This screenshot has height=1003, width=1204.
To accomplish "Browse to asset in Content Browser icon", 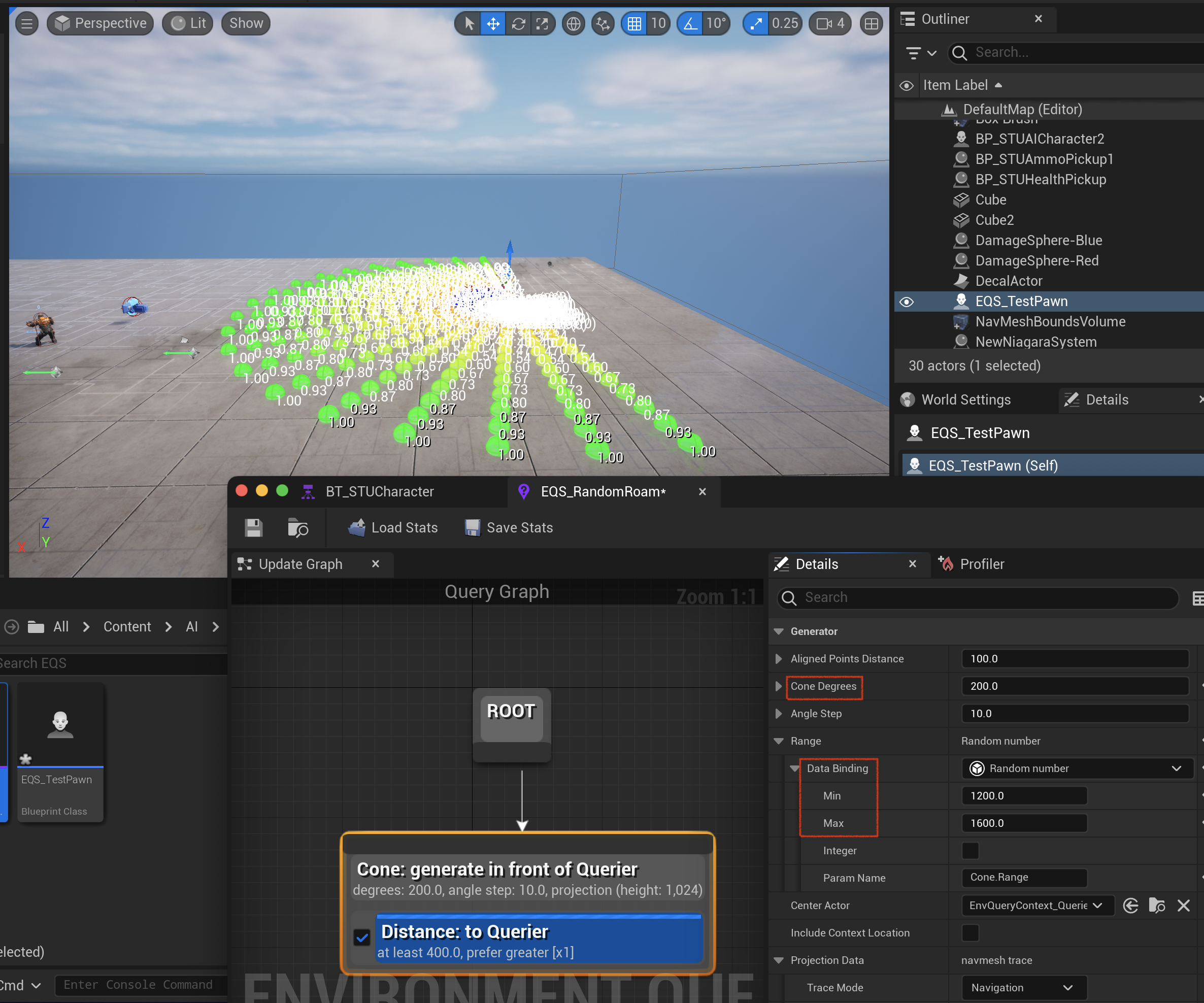I will click(298, 527).
